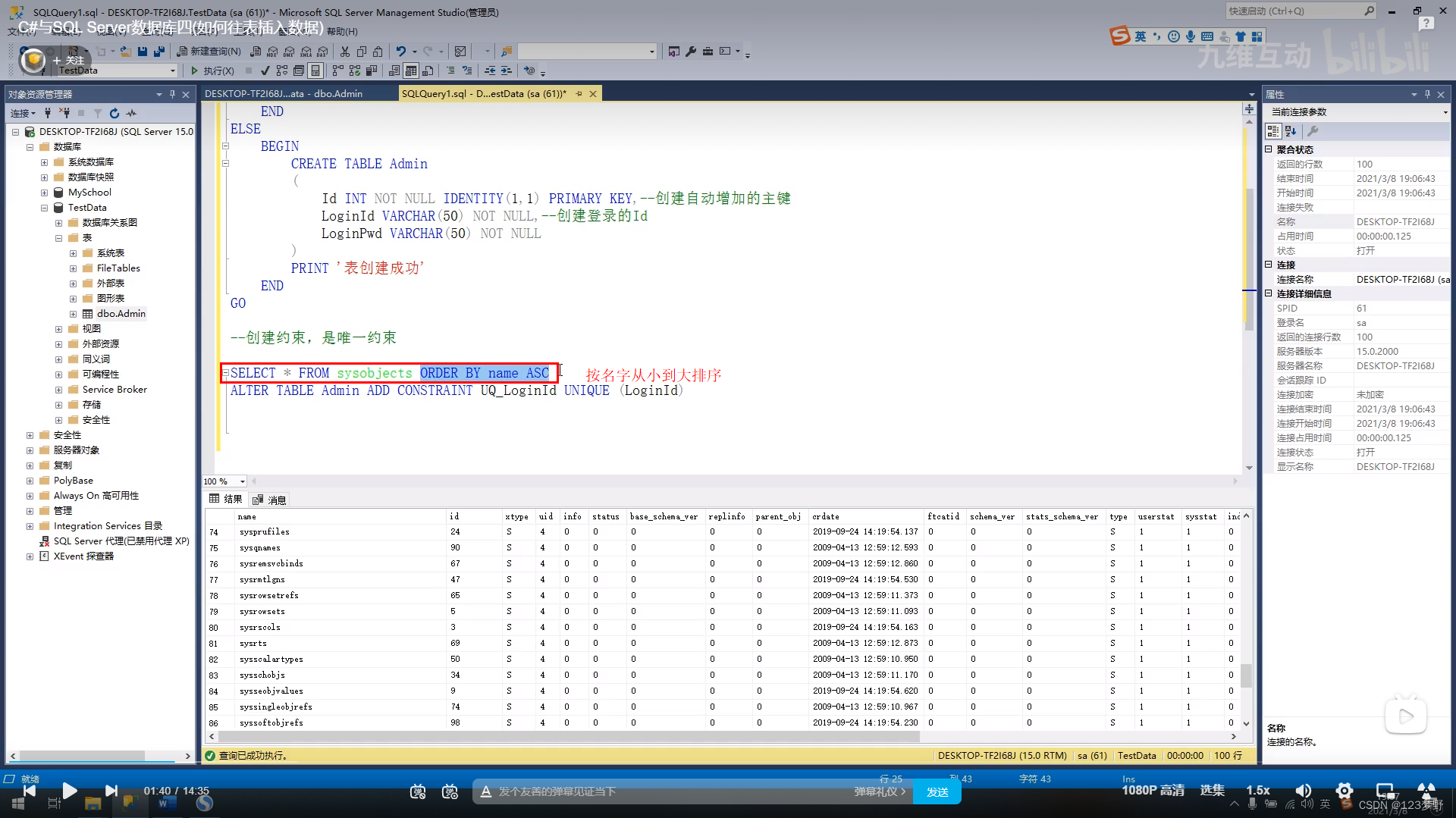Select Integration Services 目录 tree item
This screenshot has height=818, width=1456.
click(108, 526)
